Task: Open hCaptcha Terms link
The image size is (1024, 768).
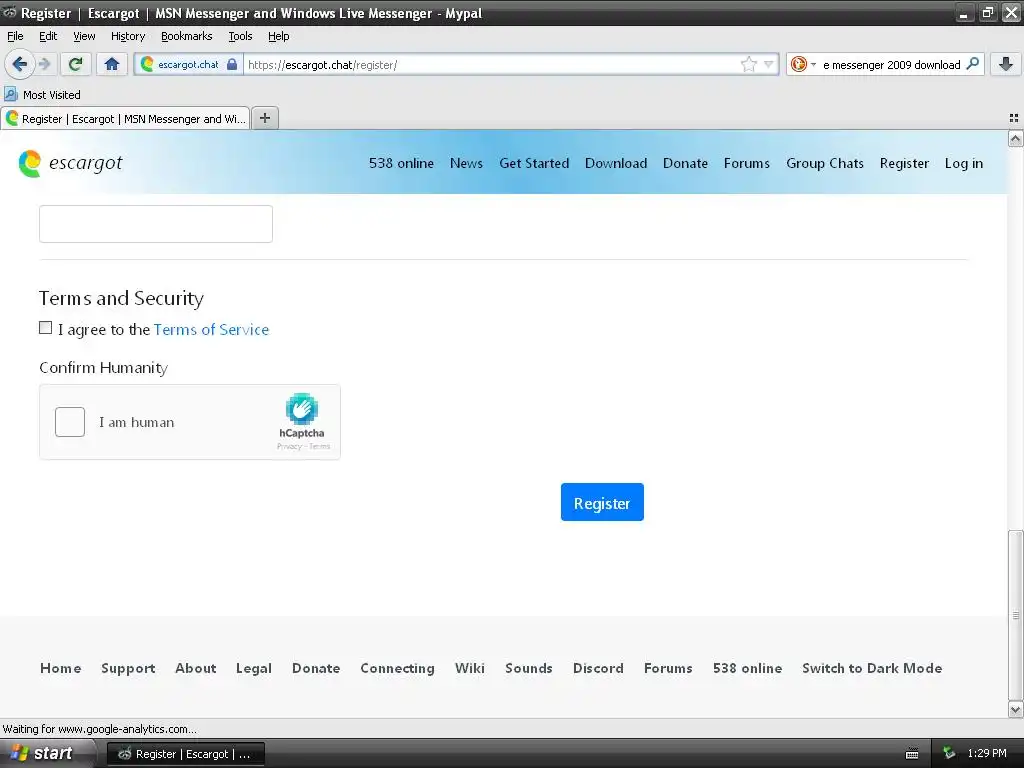Action: pos(319,447)
